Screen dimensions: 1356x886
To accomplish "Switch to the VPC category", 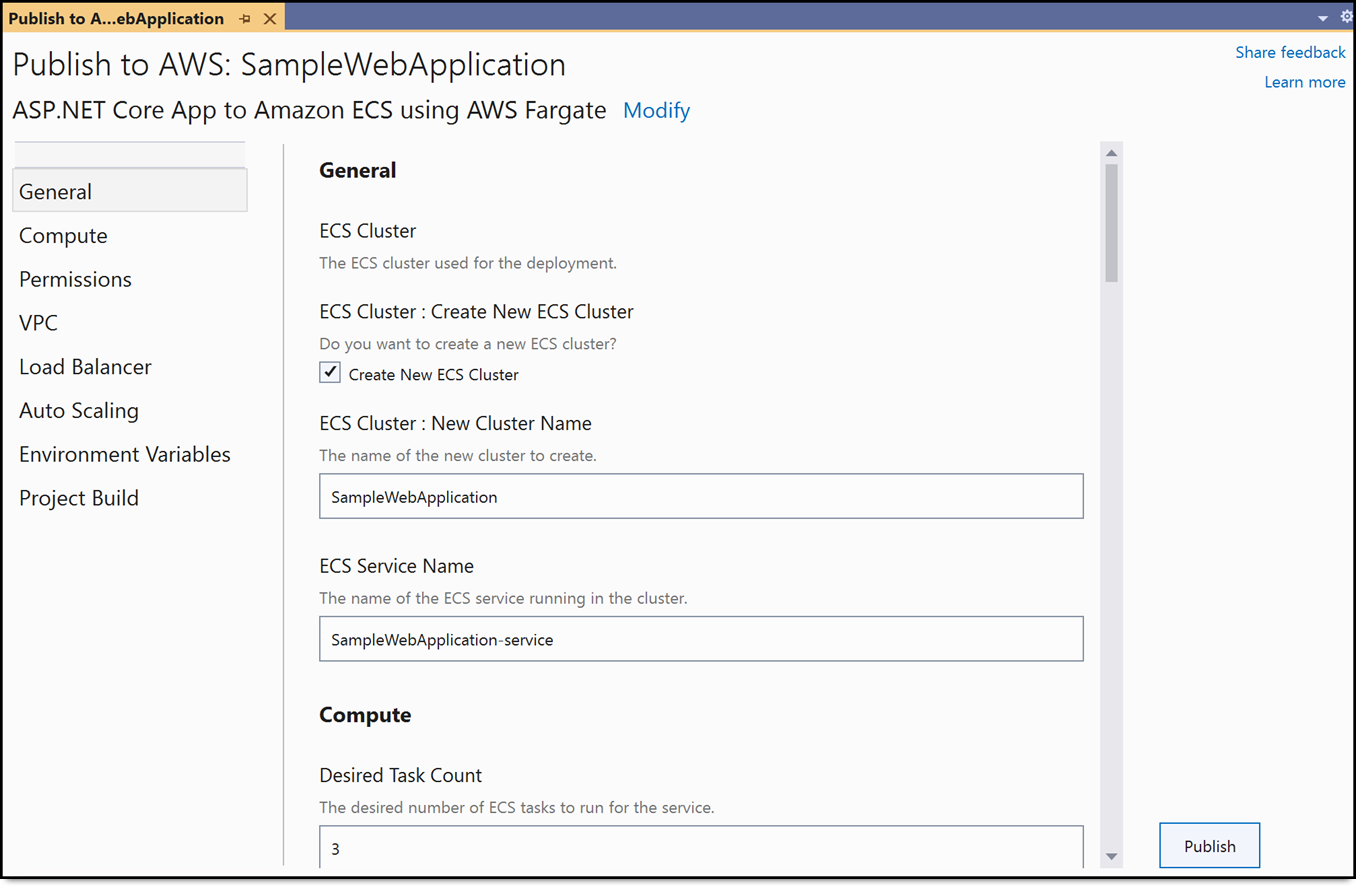I will coord(130,323).
